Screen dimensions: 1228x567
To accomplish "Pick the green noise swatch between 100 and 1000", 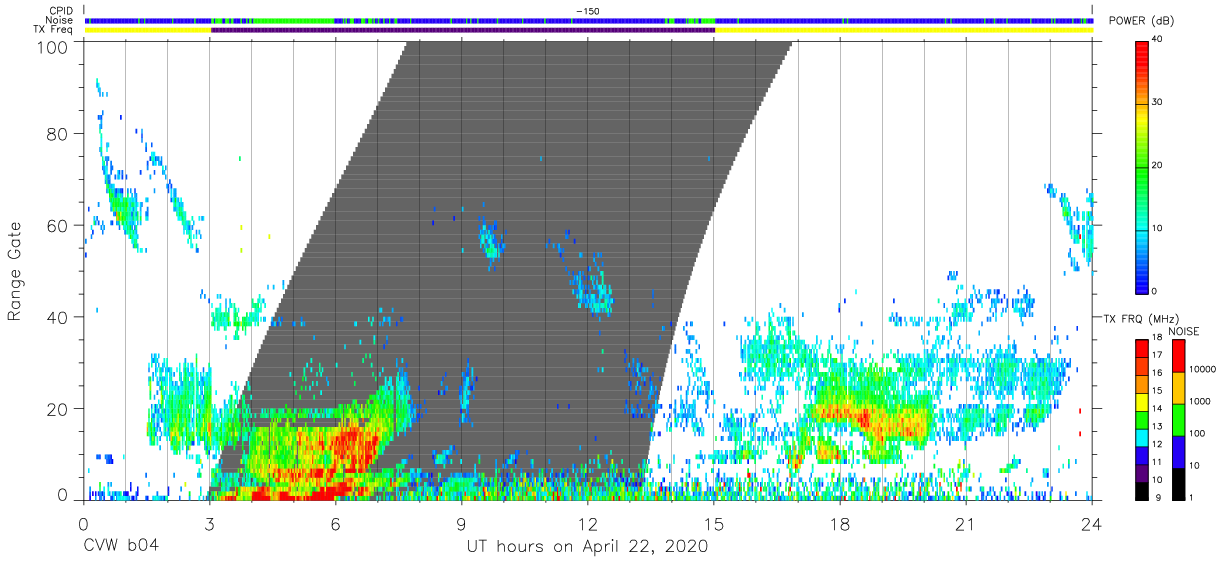I will click(1177, 418).
